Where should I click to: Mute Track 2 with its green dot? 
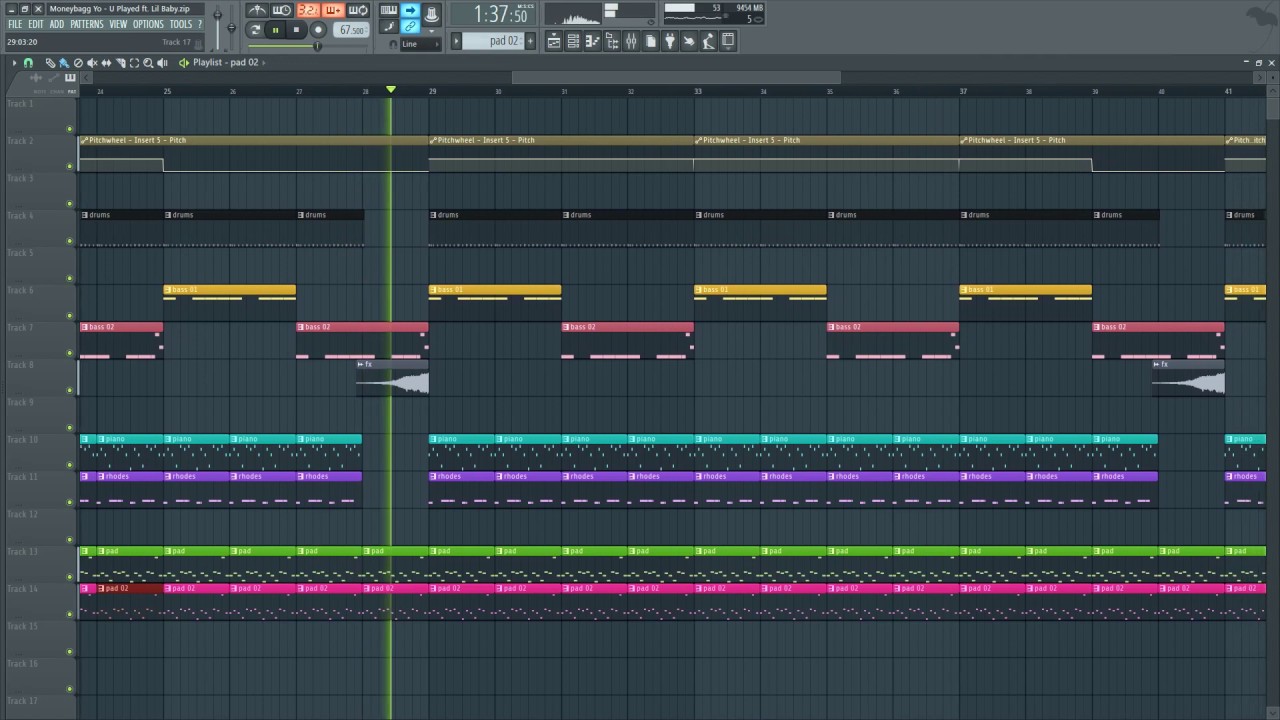point(69,166)
